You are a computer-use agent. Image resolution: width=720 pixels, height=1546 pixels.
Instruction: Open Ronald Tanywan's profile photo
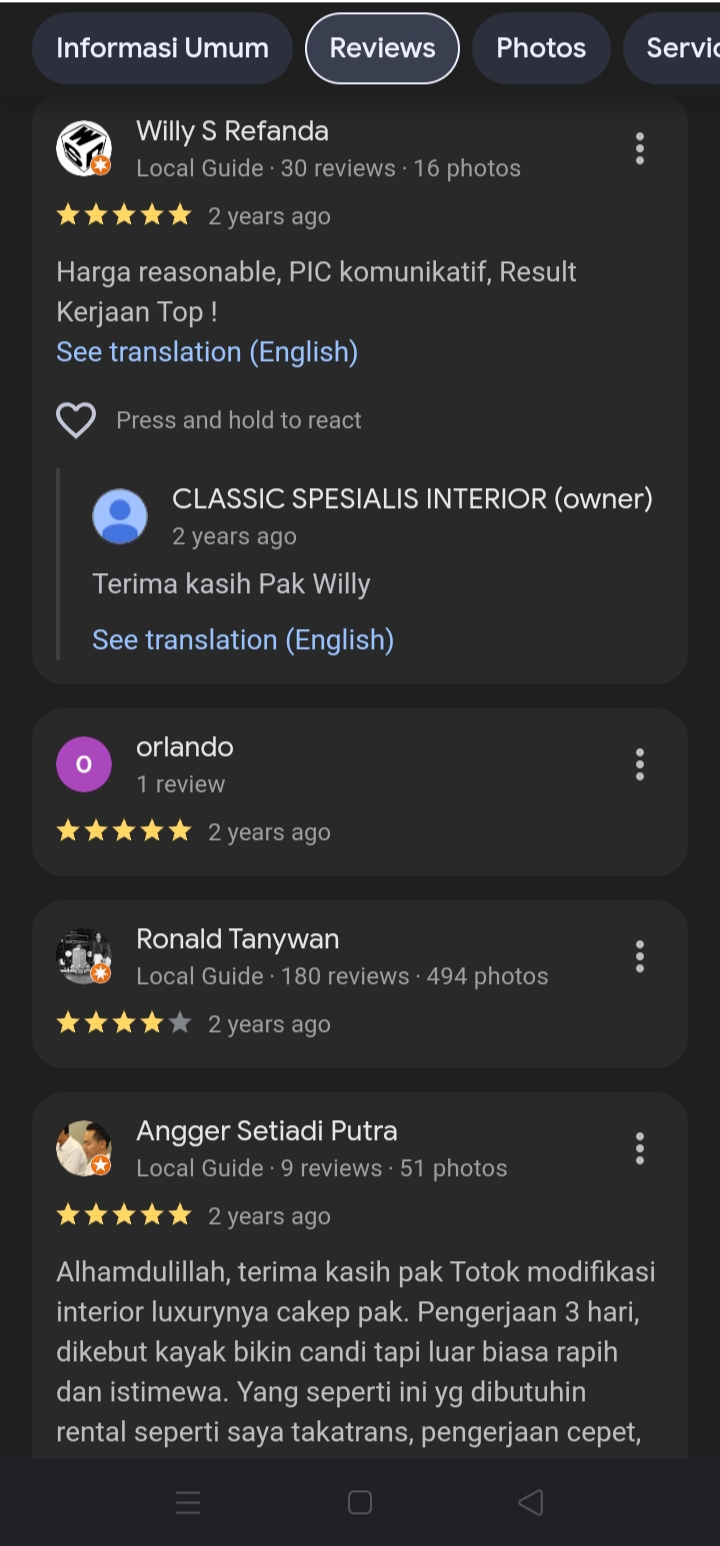point(84,957)
